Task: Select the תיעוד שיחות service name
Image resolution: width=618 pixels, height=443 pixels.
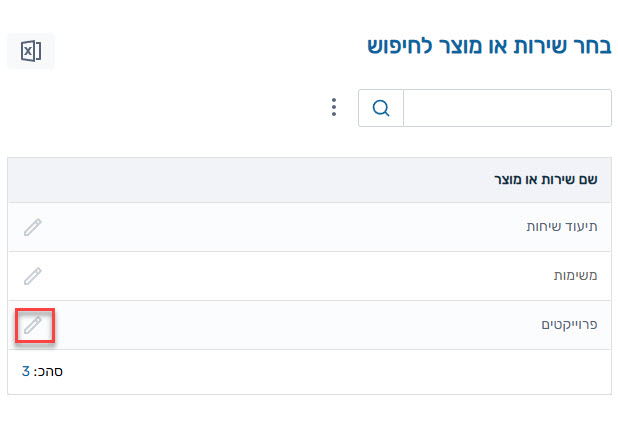Action: (x=562, y=227)
